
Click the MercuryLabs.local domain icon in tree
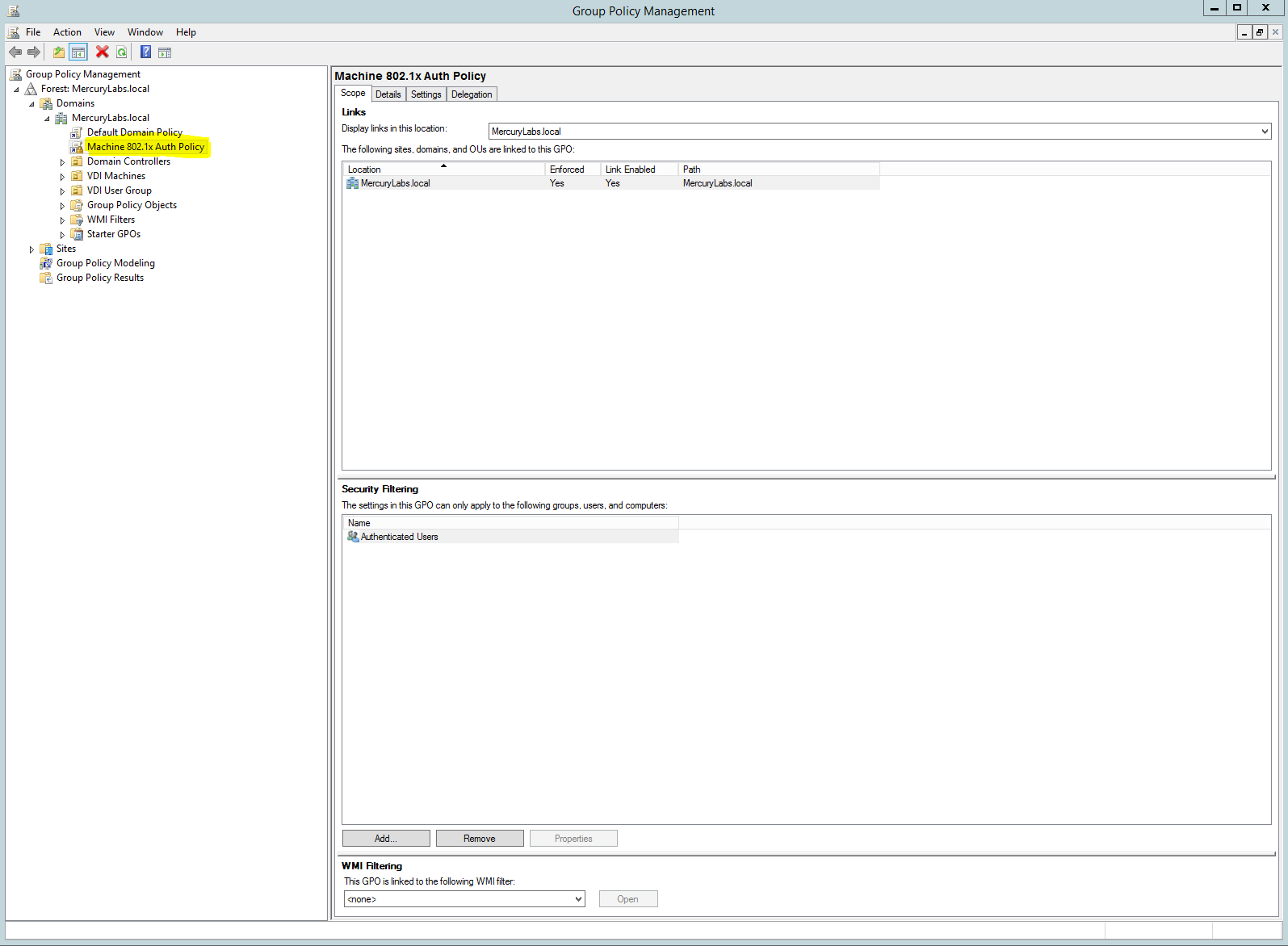(61, 118)
